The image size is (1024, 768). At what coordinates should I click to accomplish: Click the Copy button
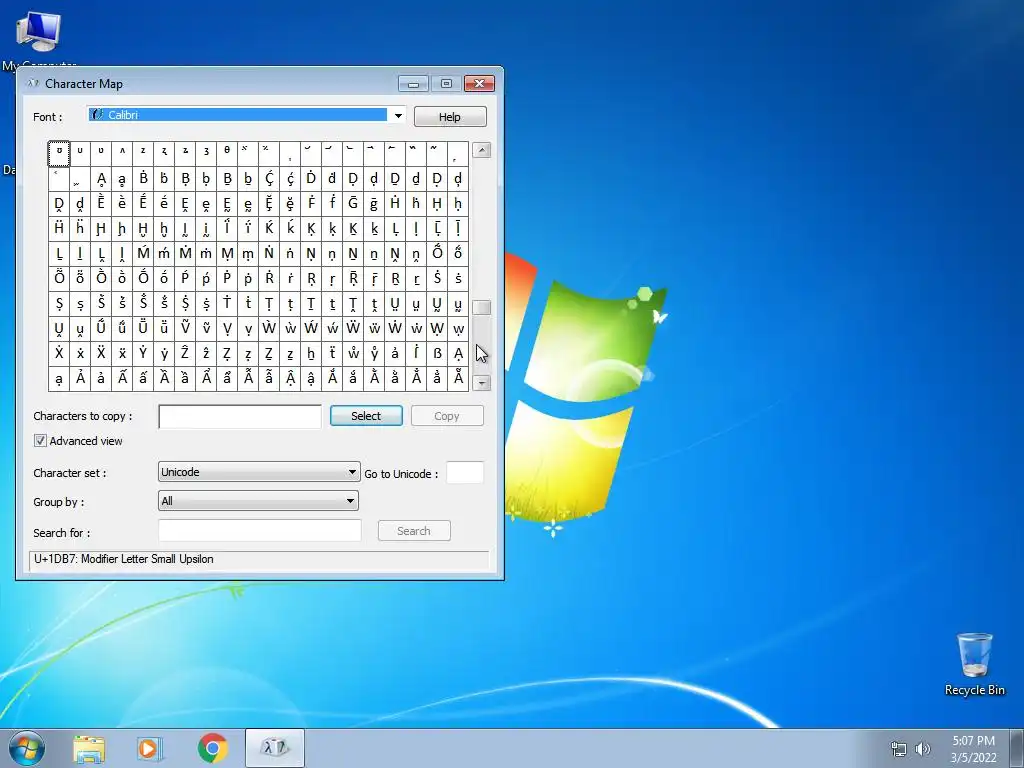(447, 416)
